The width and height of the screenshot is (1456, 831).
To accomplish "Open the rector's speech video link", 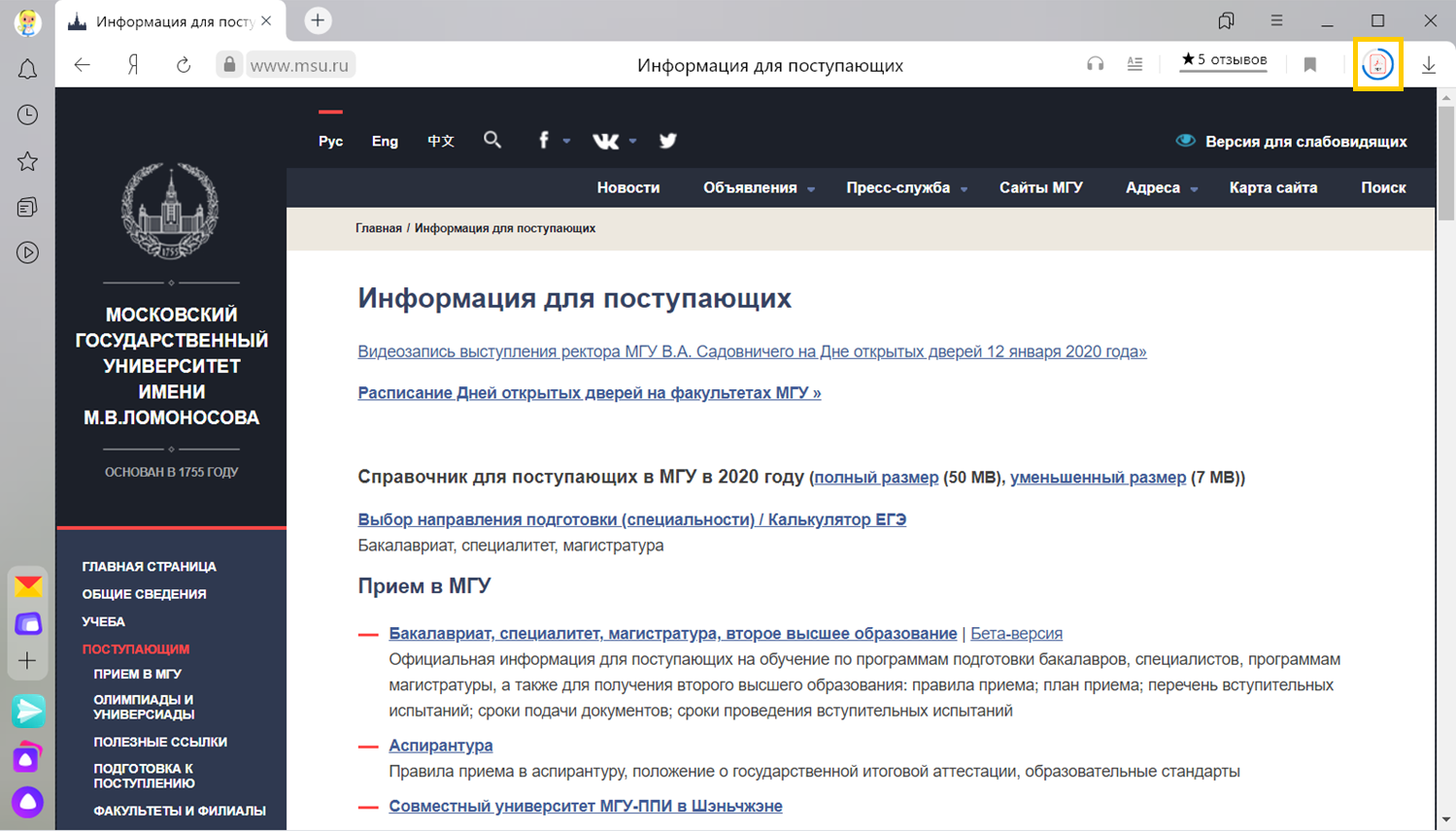I will pyautogui.click(x=752, y=351).
